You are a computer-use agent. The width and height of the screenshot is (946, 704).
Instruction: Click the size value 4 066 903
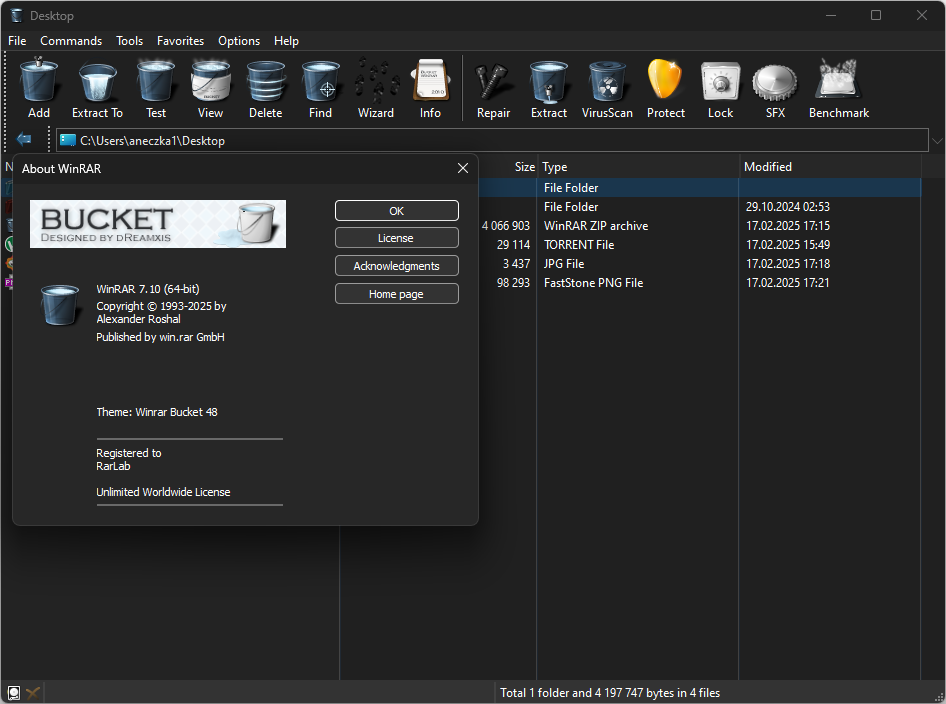point(506,226)
